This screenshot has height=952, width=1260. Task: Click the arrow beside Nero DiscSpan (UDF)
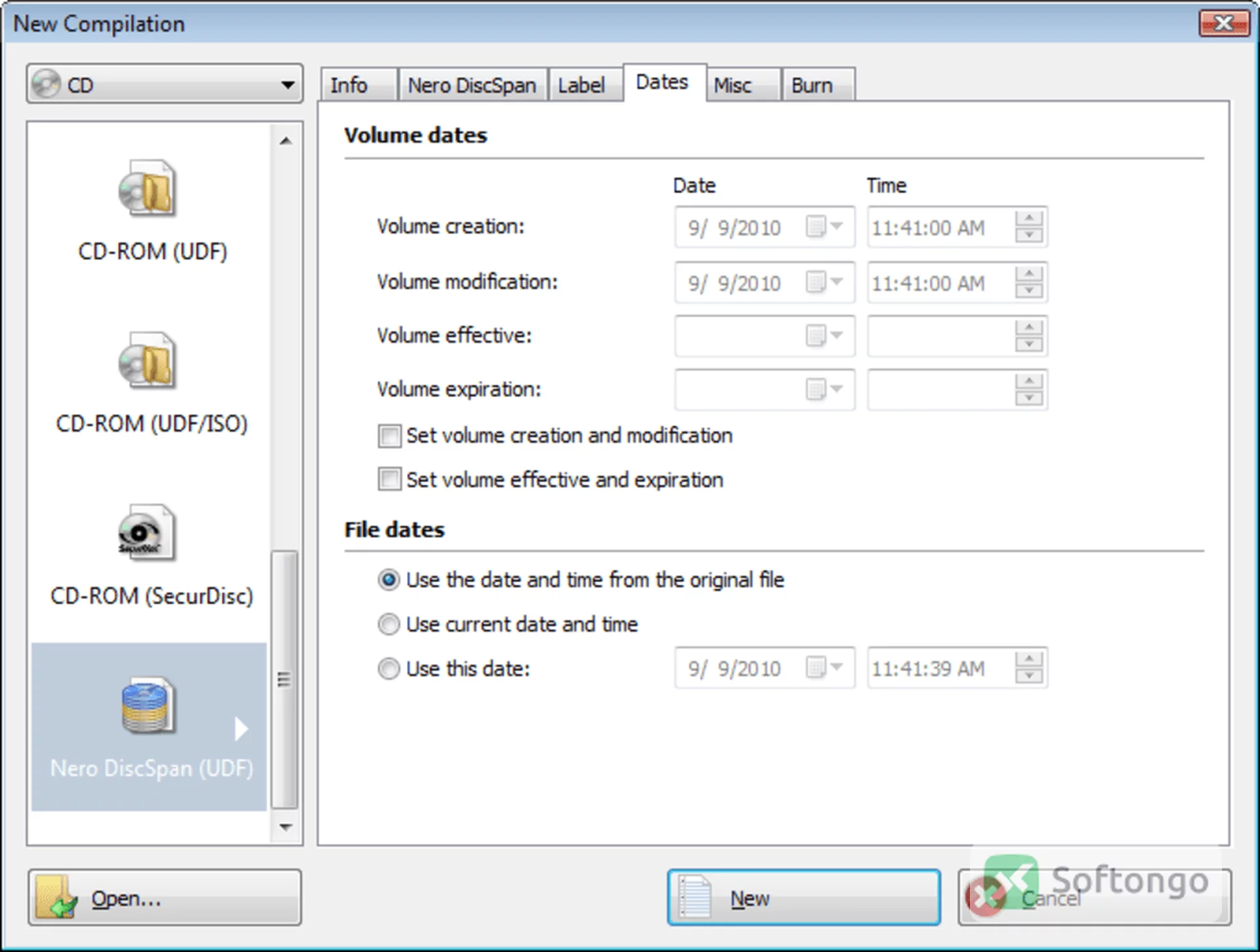pos(241,728)
